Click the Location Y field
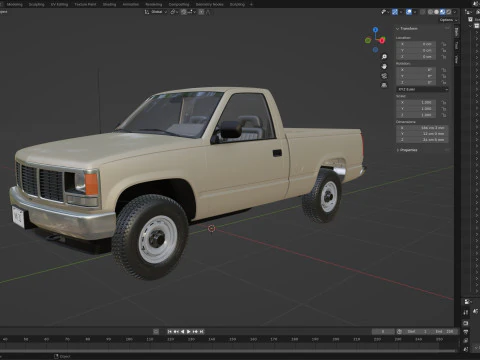This screenshot has height=360, width=480. 416,50
